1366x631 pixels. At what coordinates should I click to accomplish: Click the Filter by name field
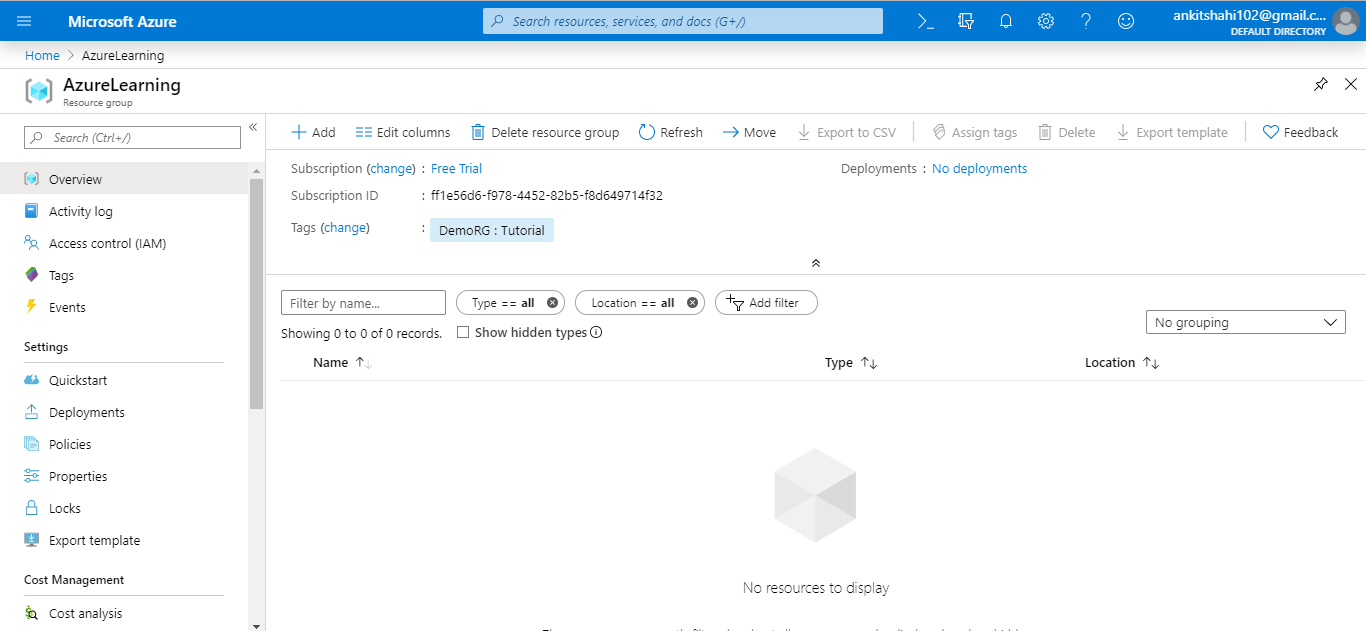click(x=363, y=303)
